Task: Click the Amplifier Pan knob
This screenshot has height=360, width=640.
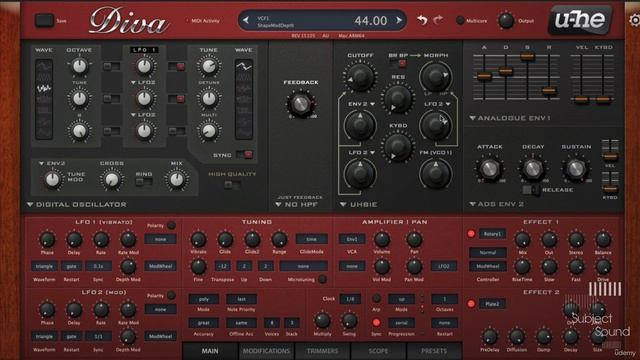Action: coord(414,240)
